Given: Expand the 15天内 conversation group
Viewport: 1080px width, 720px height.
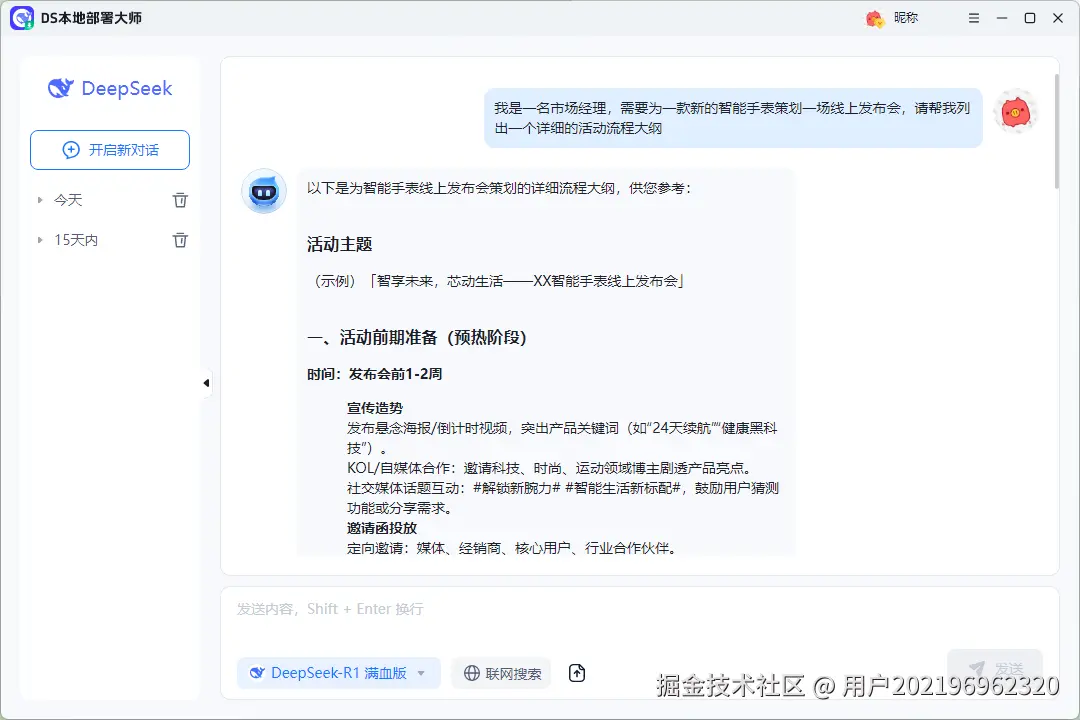Looking at the screenshot, I should click(38, 240).
